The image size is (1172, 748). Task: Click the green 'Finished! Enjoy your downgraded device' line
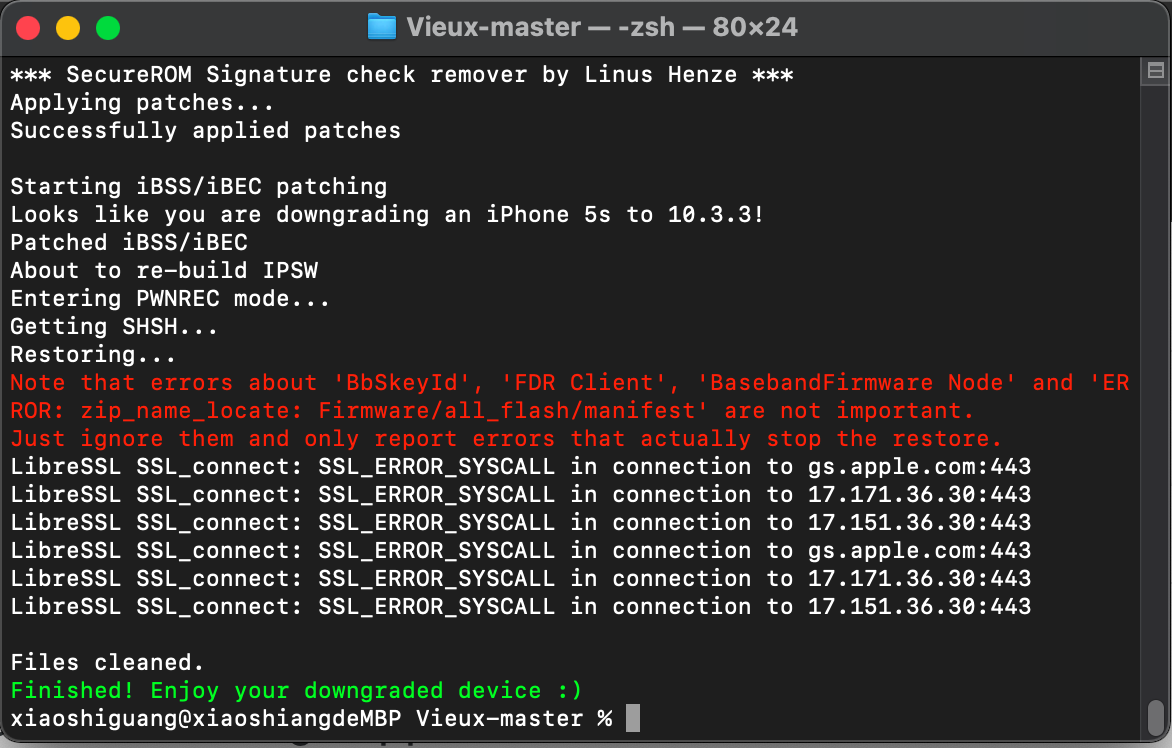coord(296,690)
